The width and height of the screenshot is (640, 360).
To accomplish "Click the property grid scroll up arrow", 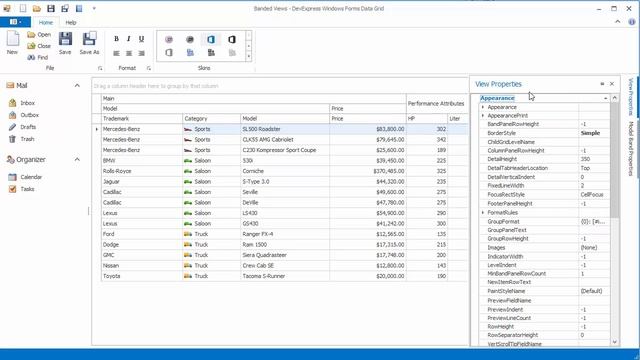I will (615, 98).
